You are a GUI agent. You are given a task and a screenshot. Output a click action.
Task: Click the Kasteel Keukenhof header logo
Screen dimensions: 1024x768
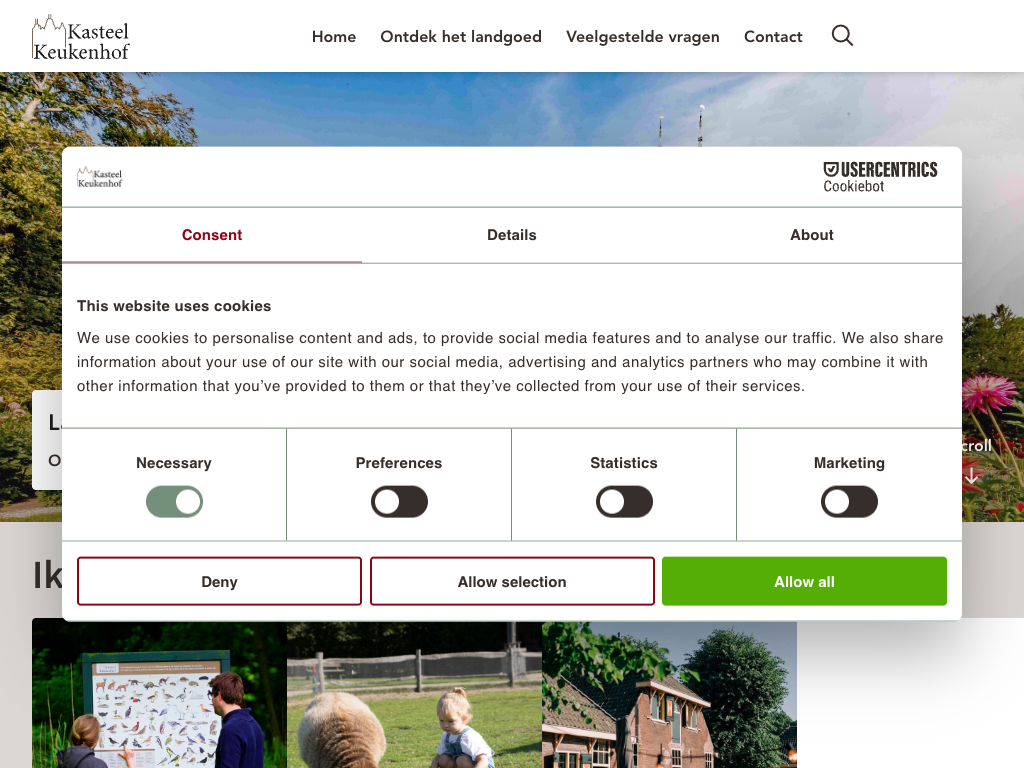point(81,37)
